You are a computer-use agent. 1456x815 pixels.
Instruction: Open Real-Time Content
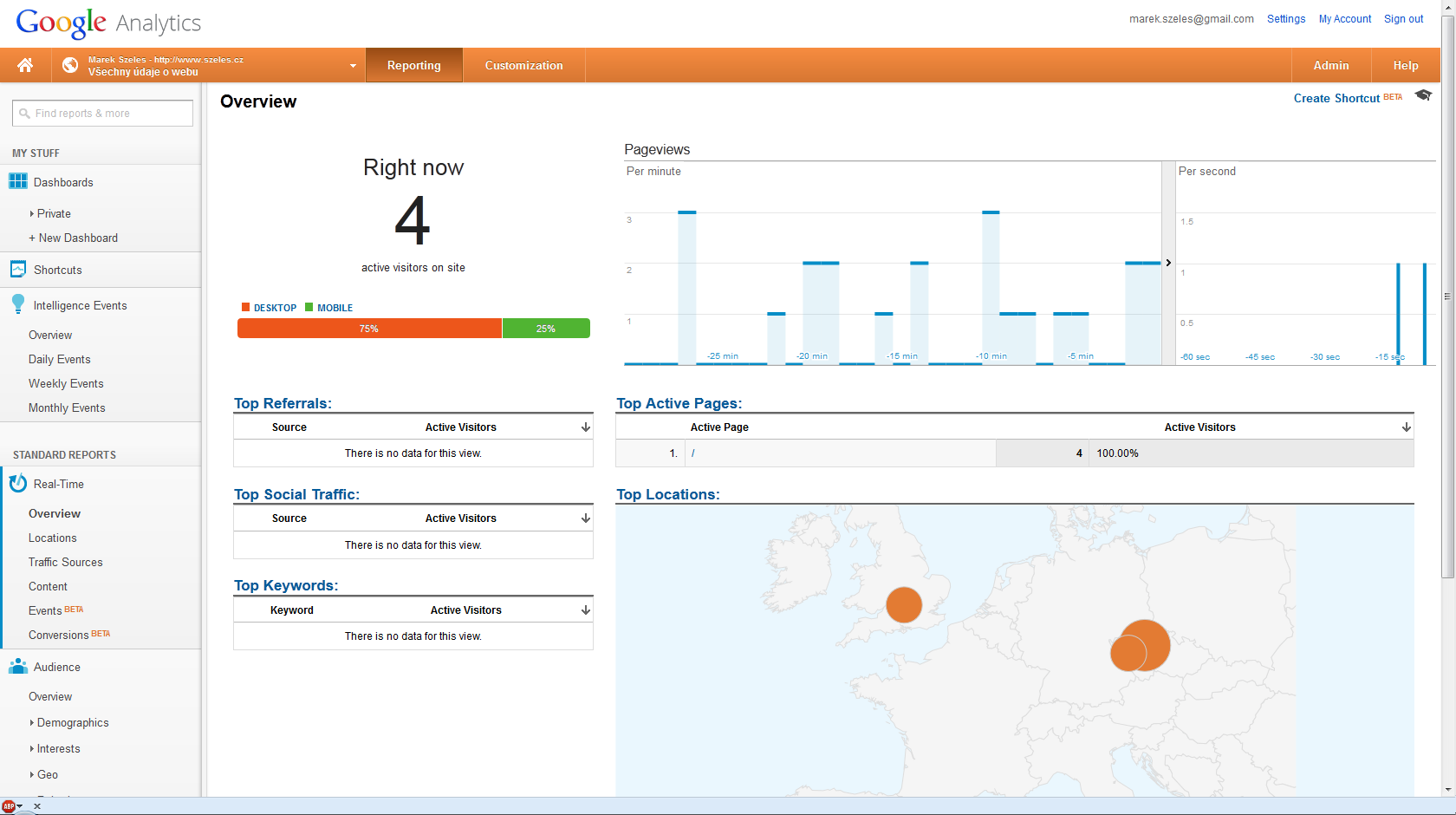(x=48, y=586)
